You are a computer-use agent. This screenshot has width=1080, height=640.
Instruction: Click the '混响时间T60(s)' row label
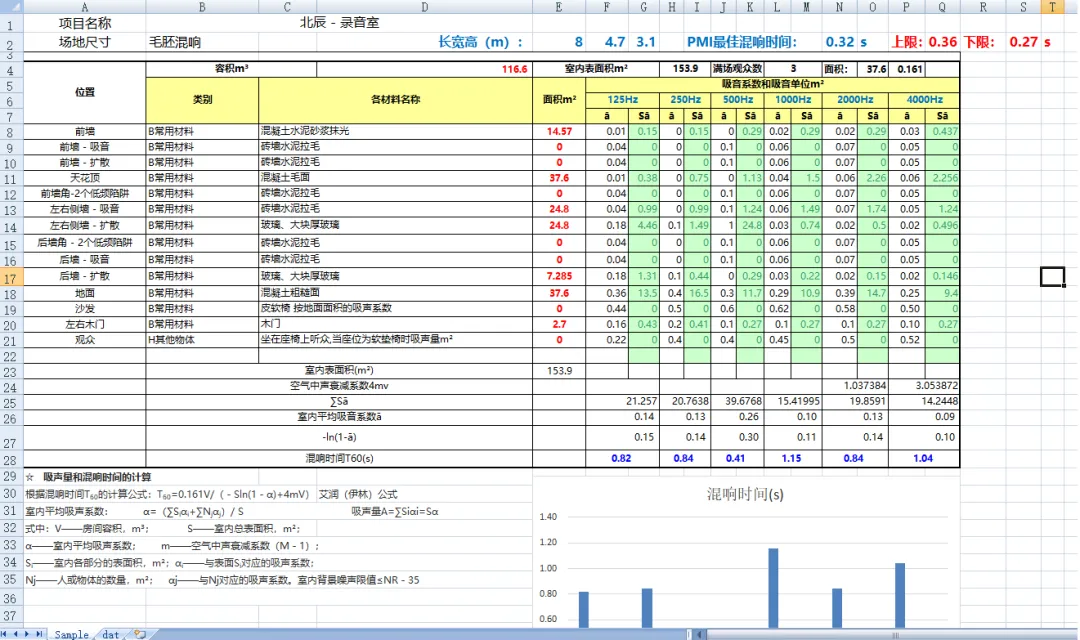tap(339, 459)
